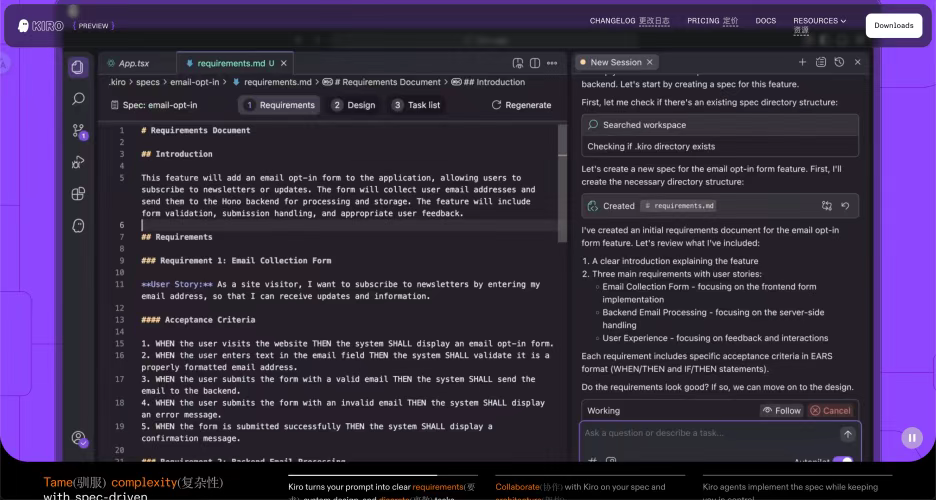Switch to the App.tsx editor tab
Image resolution: width=936 pixels, height=500 pixels.
tap(133, 63)
